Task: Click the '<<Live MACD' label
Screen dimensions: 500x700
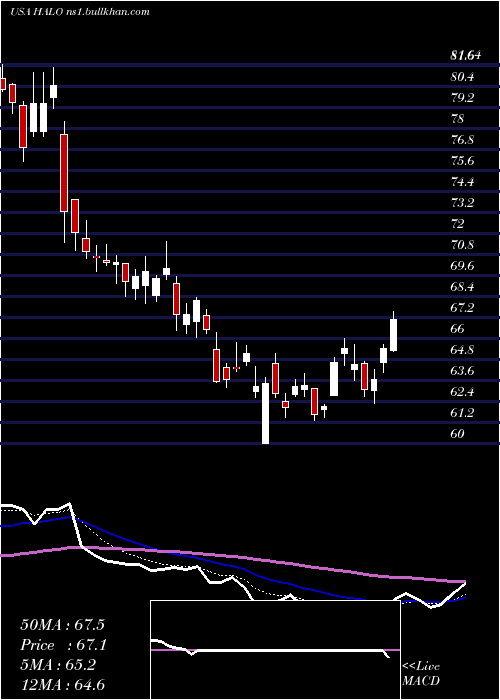Action: (421, 674)
